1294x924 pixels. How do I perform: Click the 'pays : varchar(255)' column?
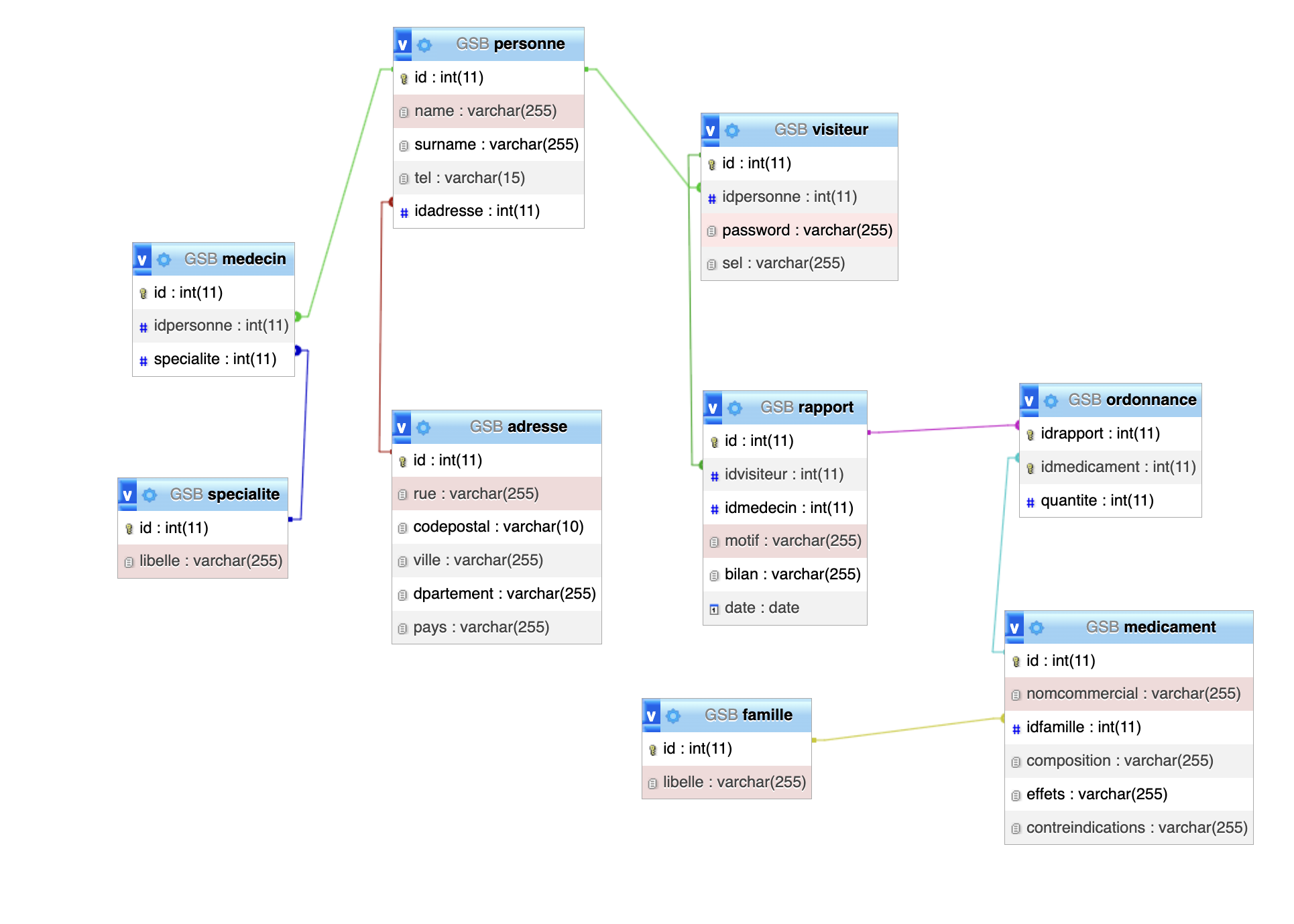coord(497,627)
